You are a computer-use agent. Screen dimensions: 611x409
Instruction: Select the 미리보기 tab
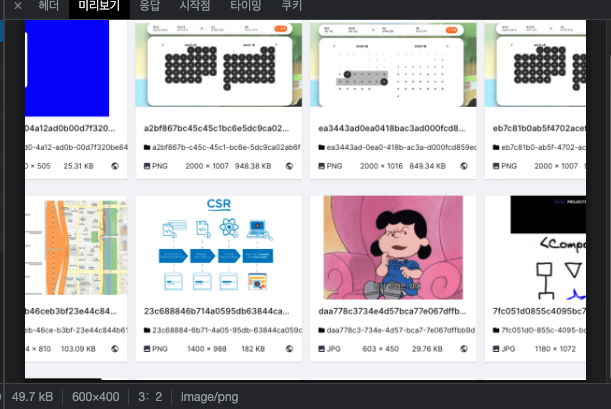[99, 5]
